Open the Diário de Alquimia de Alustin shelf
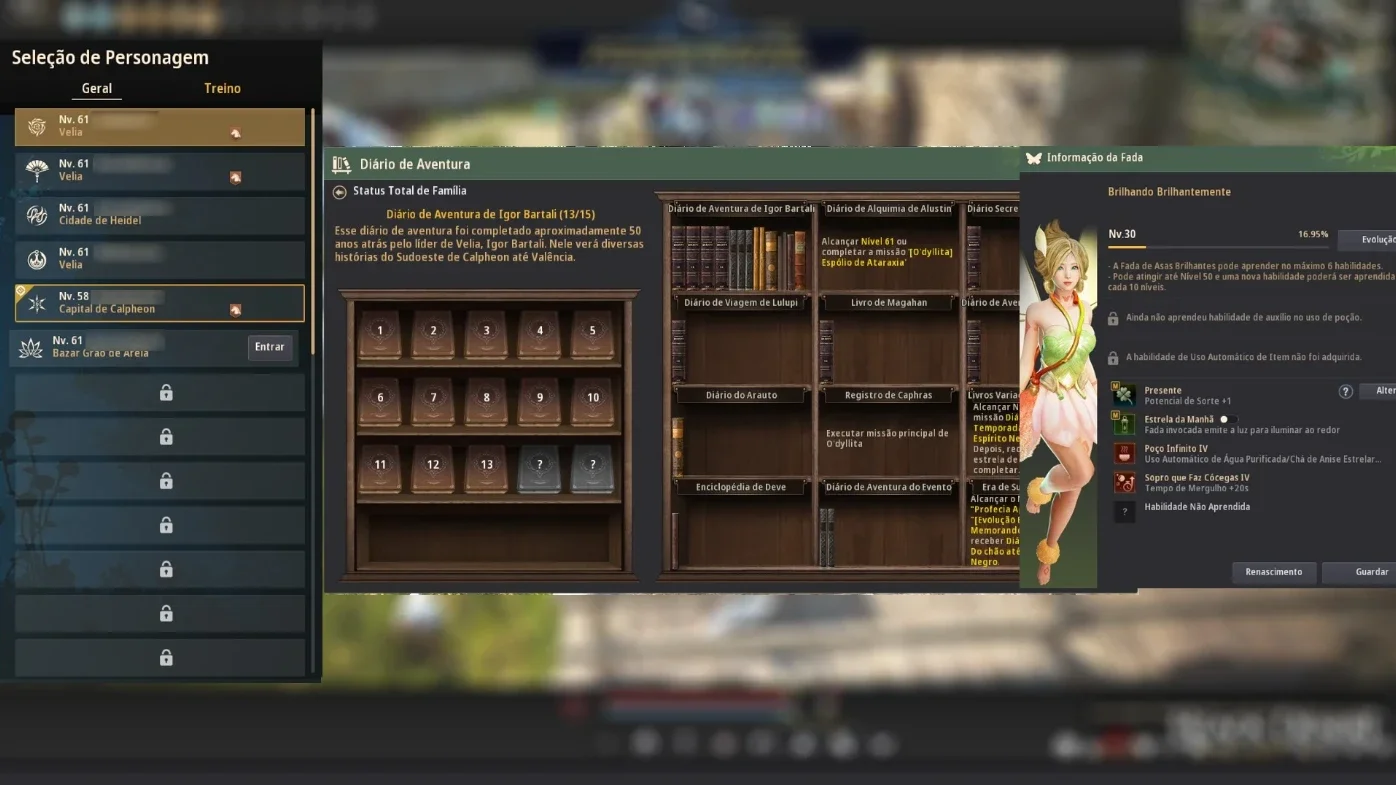Image resolution: width=1396 pixels, height=785 pixels. point(888,246)
